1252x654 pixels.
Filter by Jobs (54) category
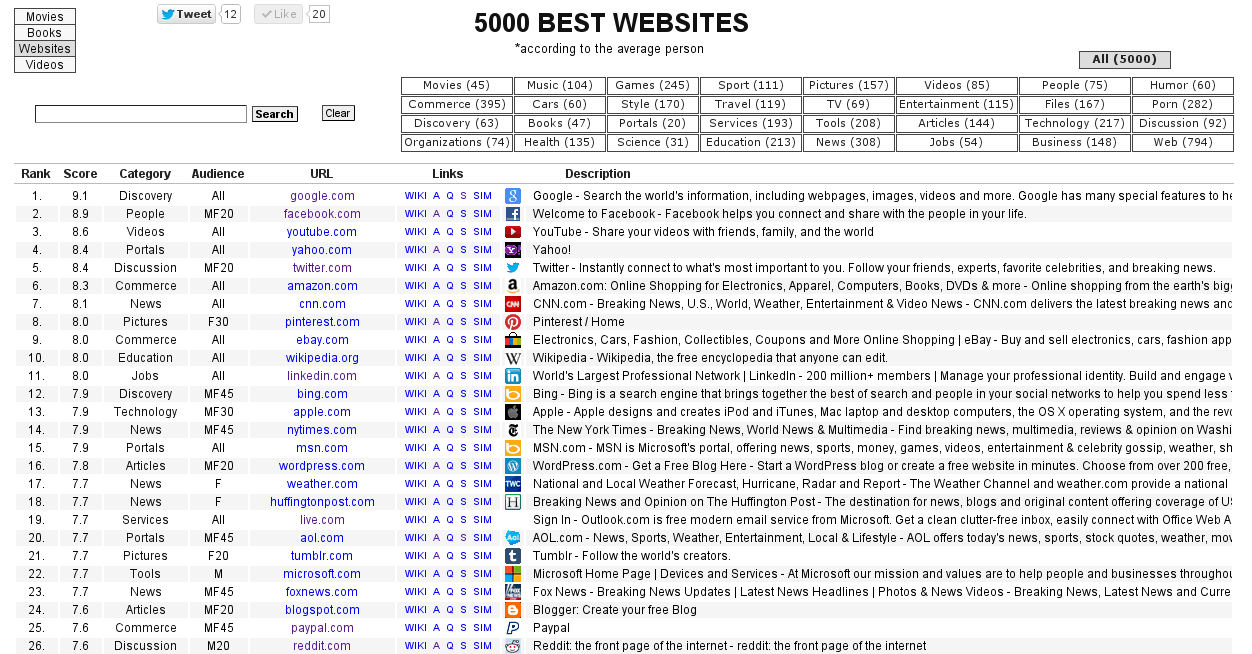[956, 143]
